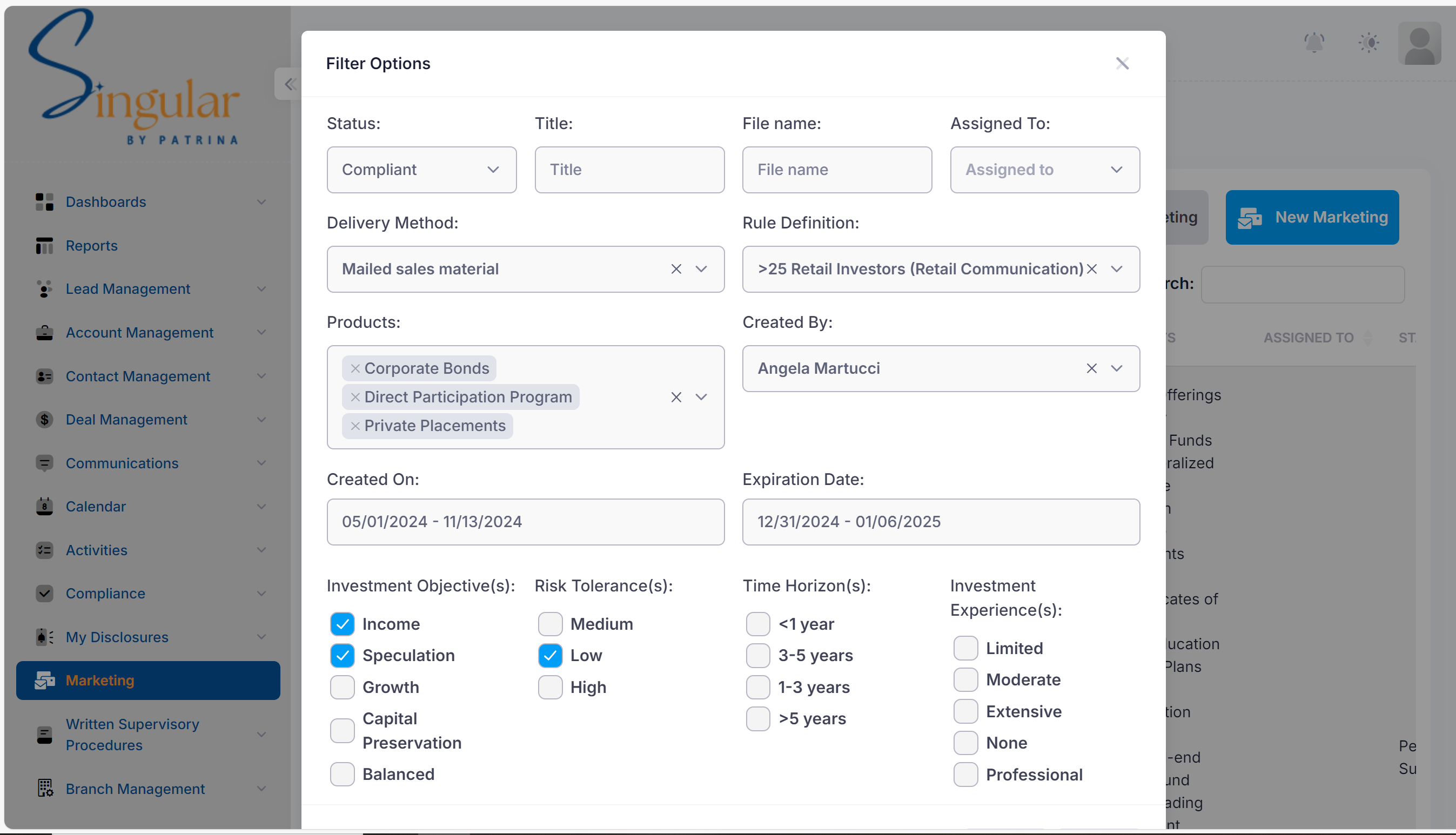Expand the Dashboards menu chevron
This screenshot has width=1456, height=835.
(261, 202)
